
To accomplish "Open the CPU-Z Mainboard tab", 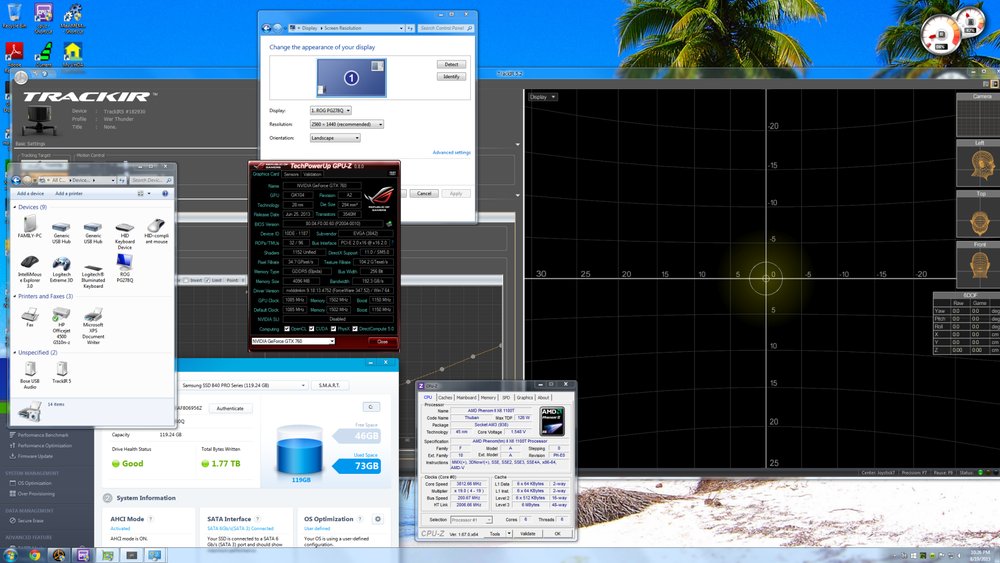I will [466, 397].
